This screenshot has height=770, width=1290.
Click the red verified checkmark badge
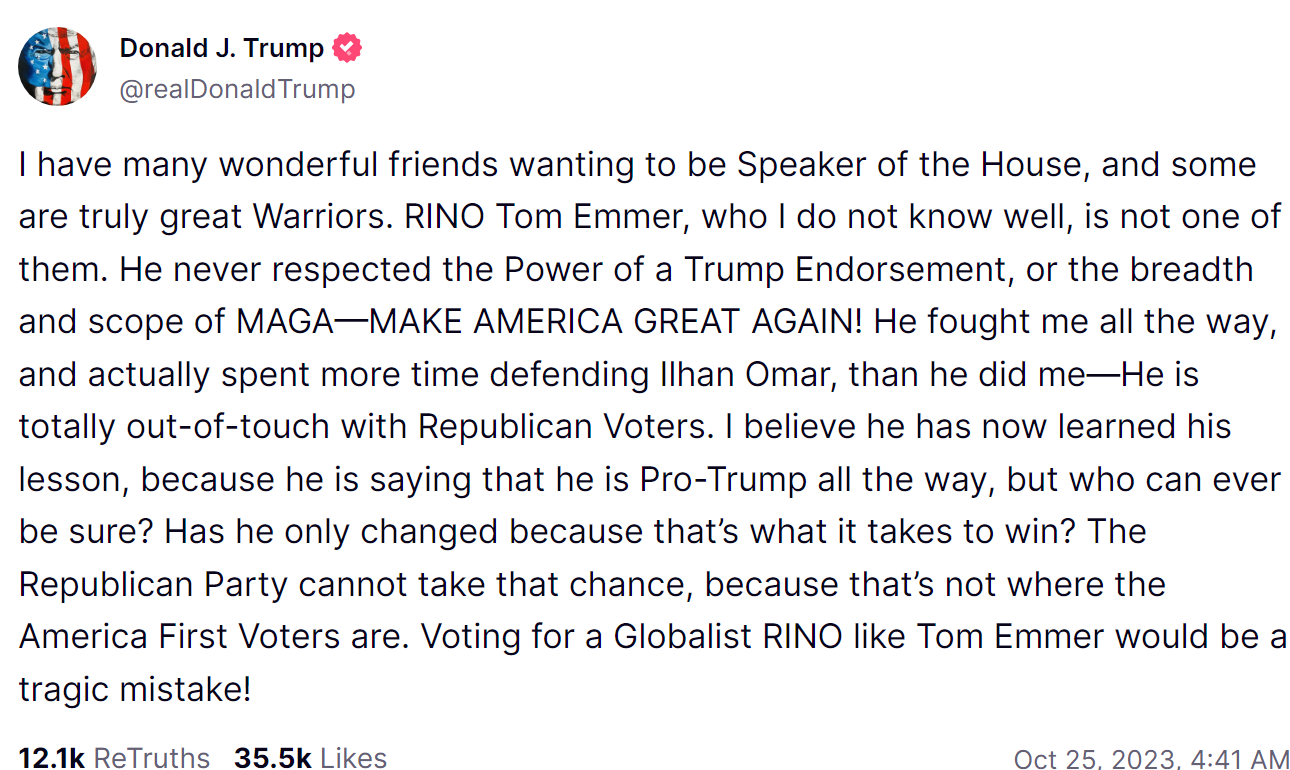(347, 47)
